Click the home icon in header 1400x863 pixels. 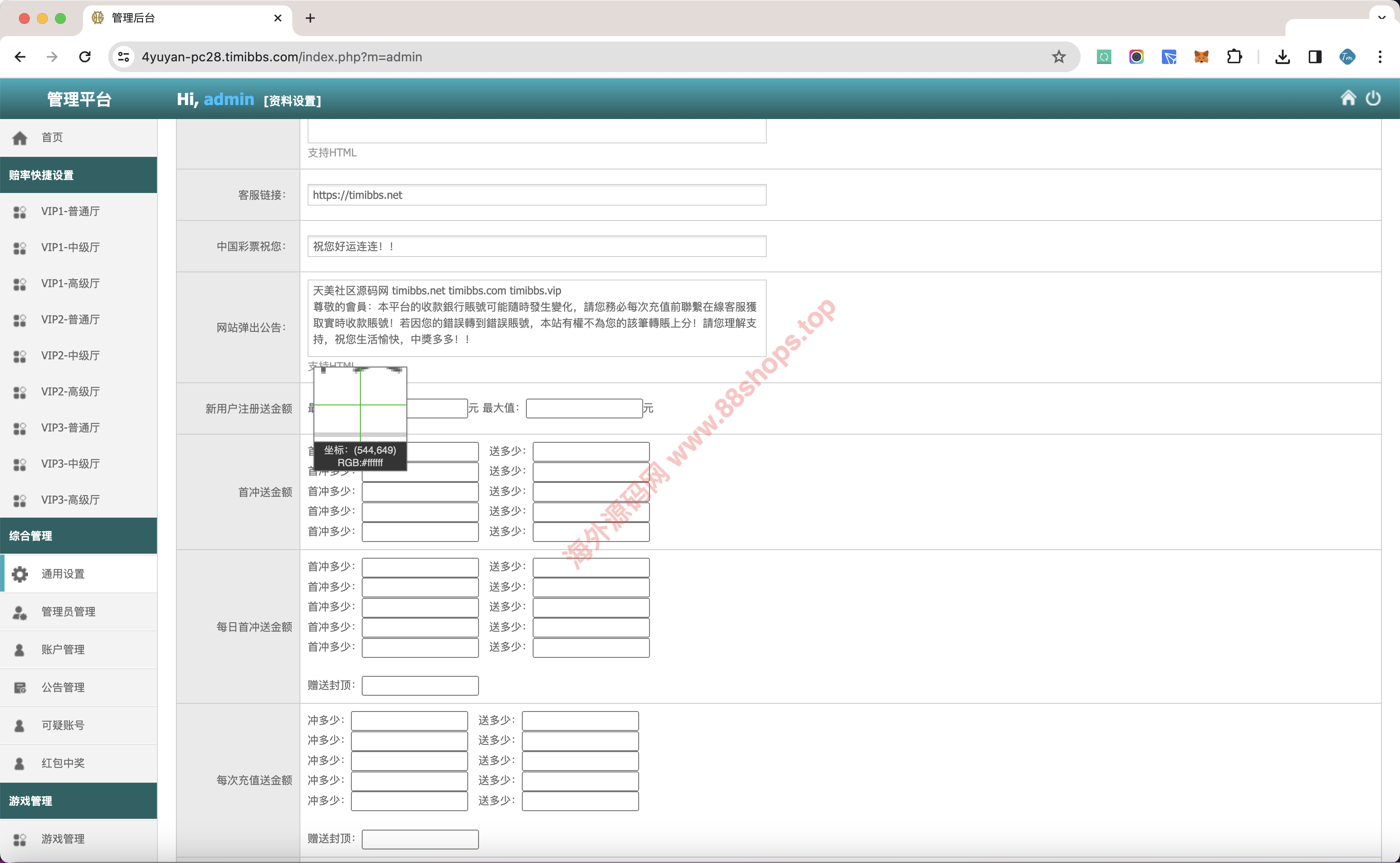point(1348,98)
